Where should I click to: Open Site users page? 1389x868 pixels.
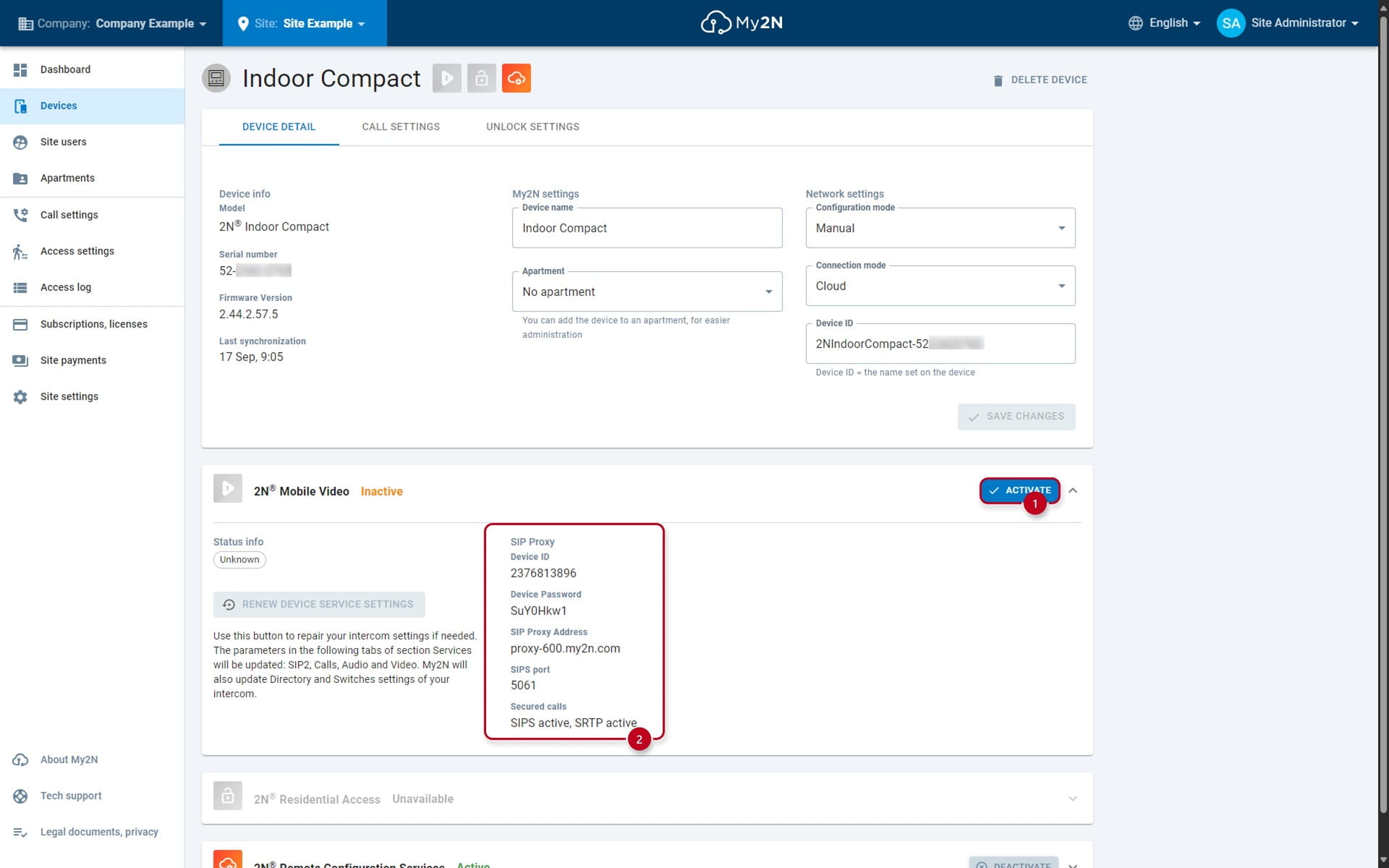click(92, 142)
